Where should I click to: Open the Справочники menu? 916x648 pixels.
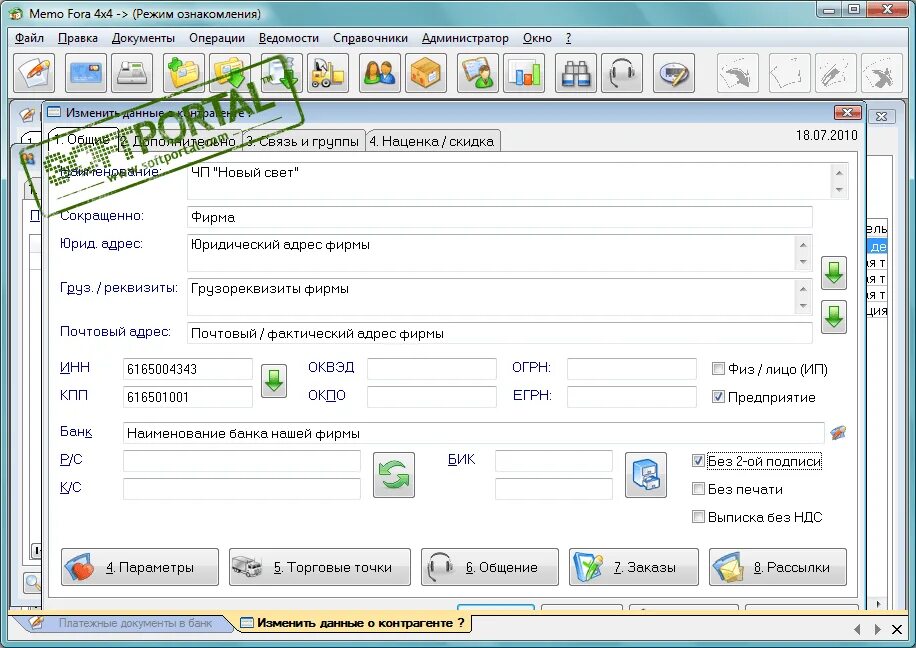pyautogui.click(x=370, y=38)
